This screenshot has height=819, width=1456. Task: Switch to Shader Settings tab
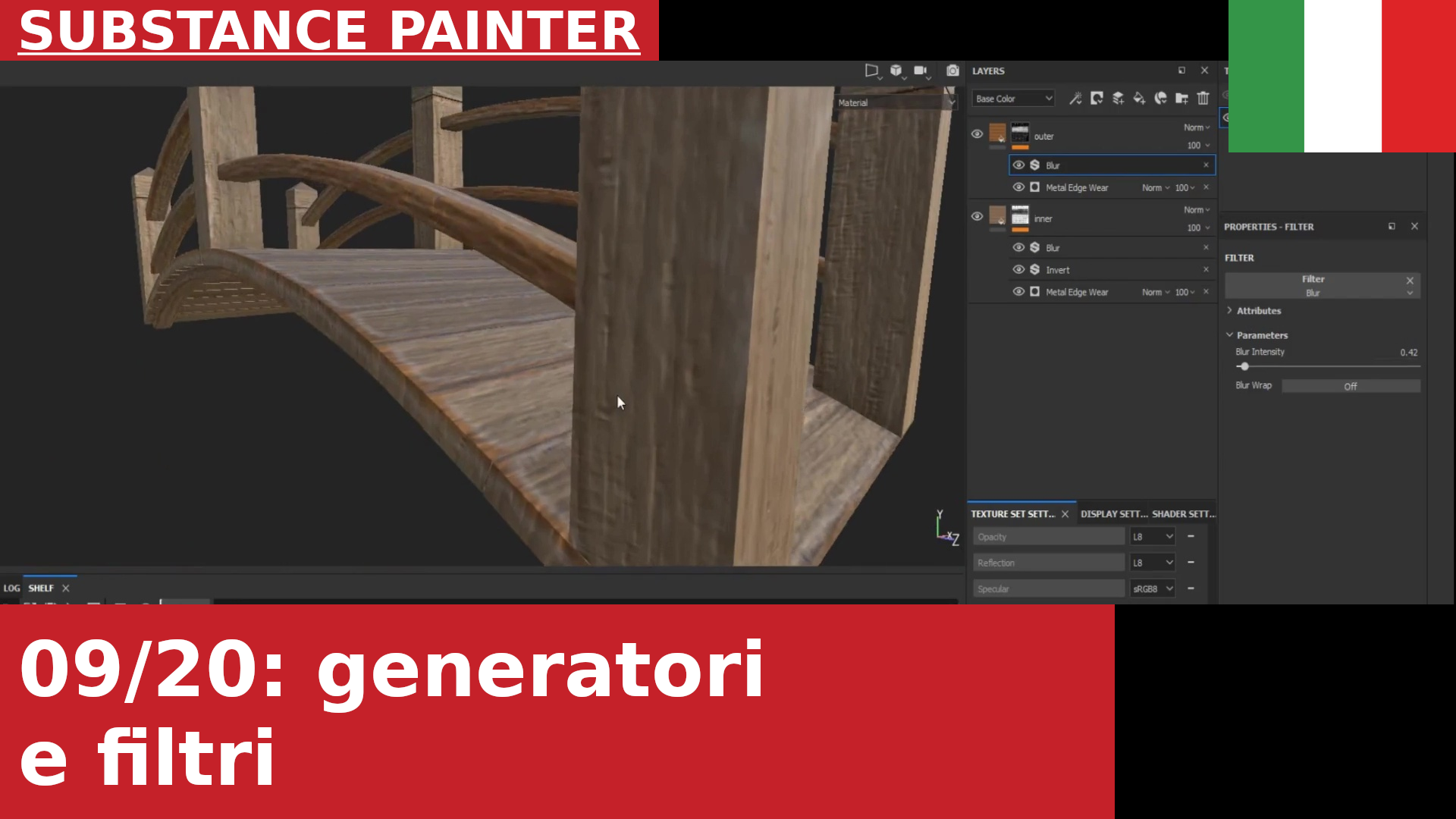click(x=1183, y=514)
